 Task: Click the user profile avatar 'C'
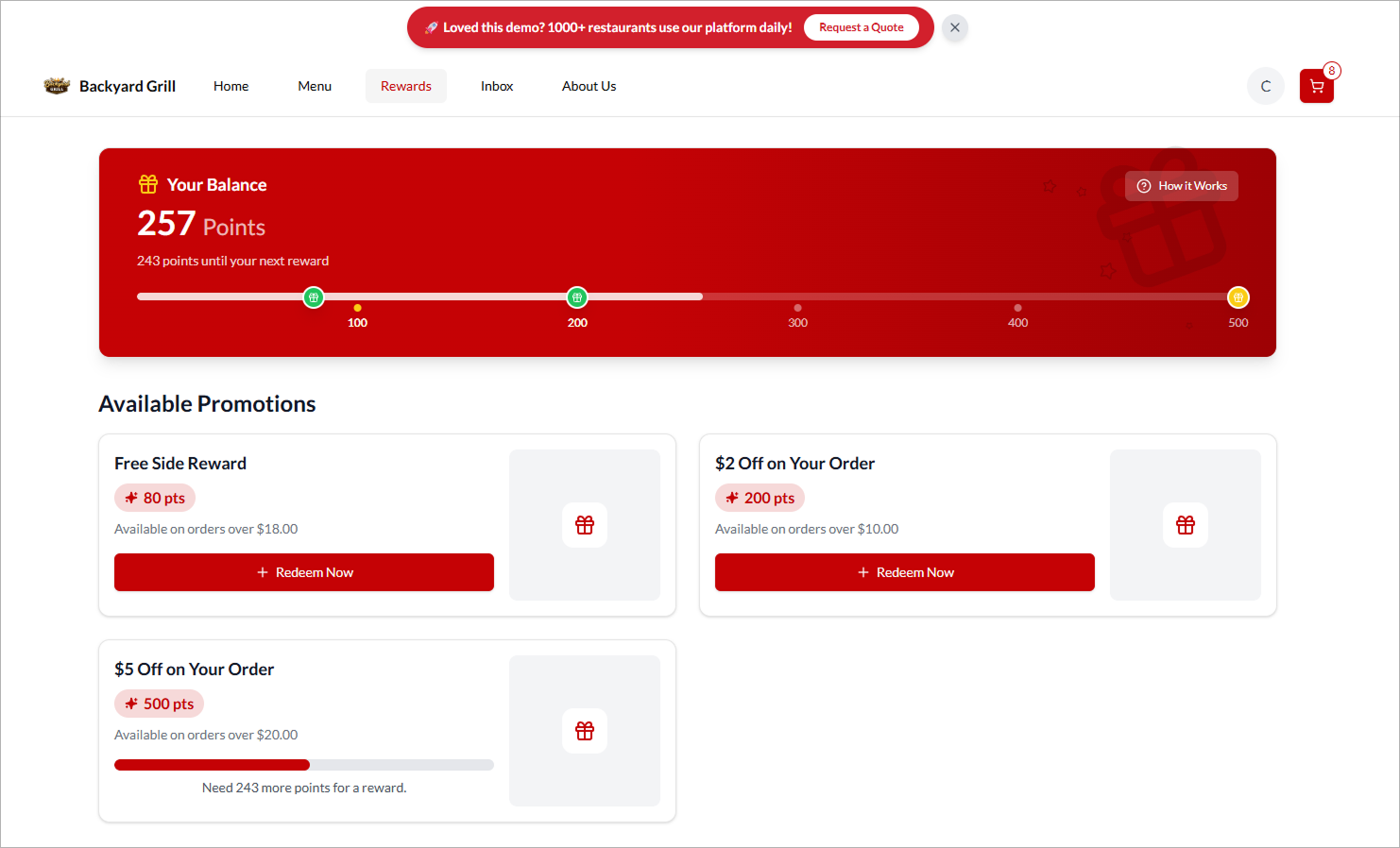tap(1265, 86)
